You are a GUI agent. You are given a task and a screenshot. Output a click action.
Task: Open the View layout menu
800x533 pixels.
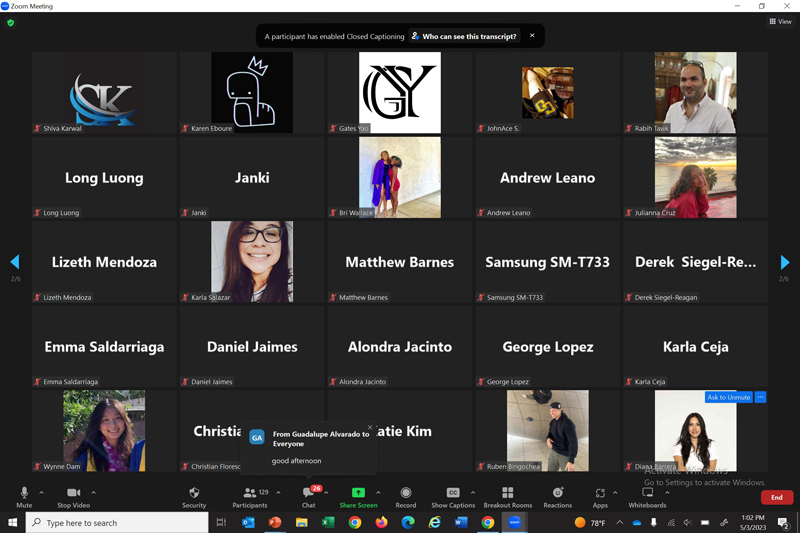click(x=780, y=21)
